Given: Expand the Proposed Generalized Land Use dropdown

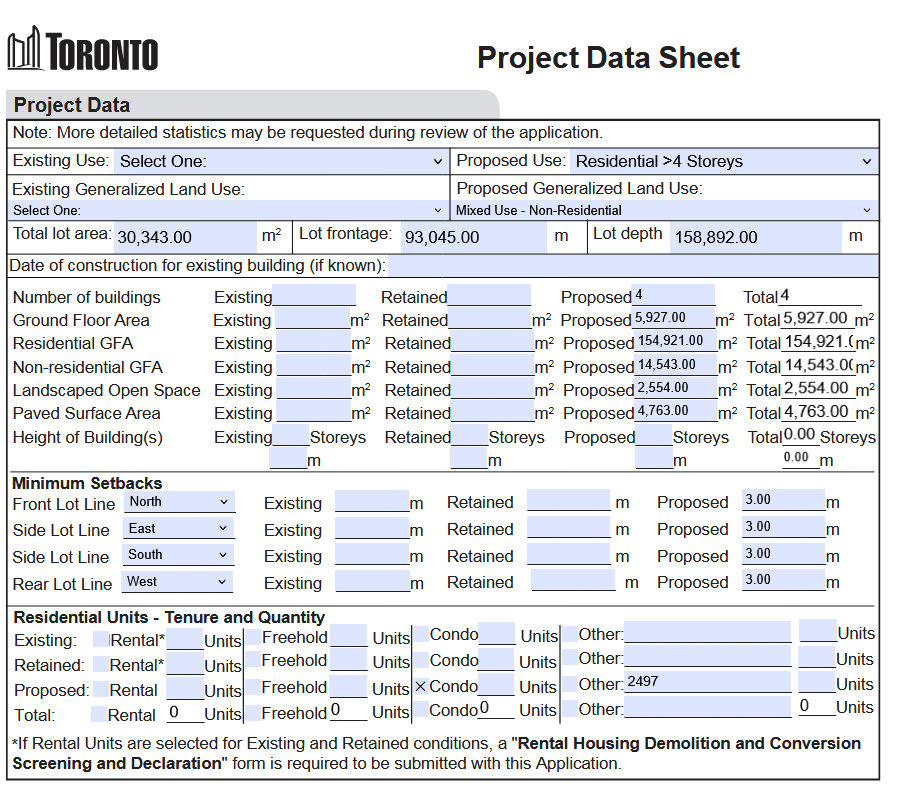Looking at the screenshot, I should [664, 210].
